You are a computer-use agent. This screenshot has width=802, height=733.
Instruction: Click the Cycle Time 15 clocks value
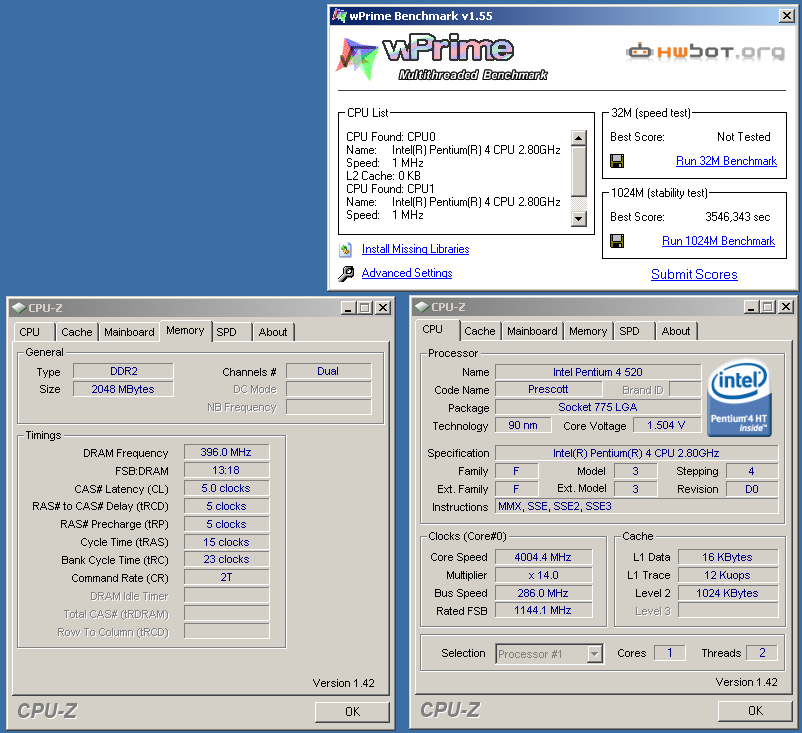(x=226, y=542)
